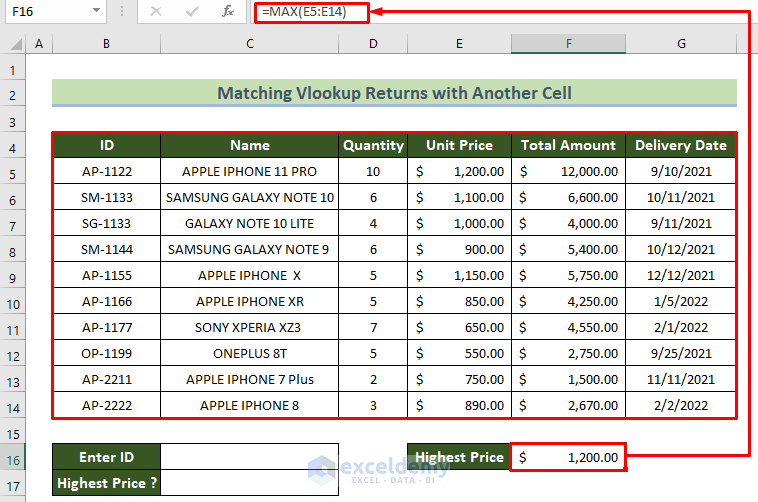Screen dimensions: 758x502
Task: Select the SONY XPERIA XZ3 cell
Action: click(x=249, y=327)
